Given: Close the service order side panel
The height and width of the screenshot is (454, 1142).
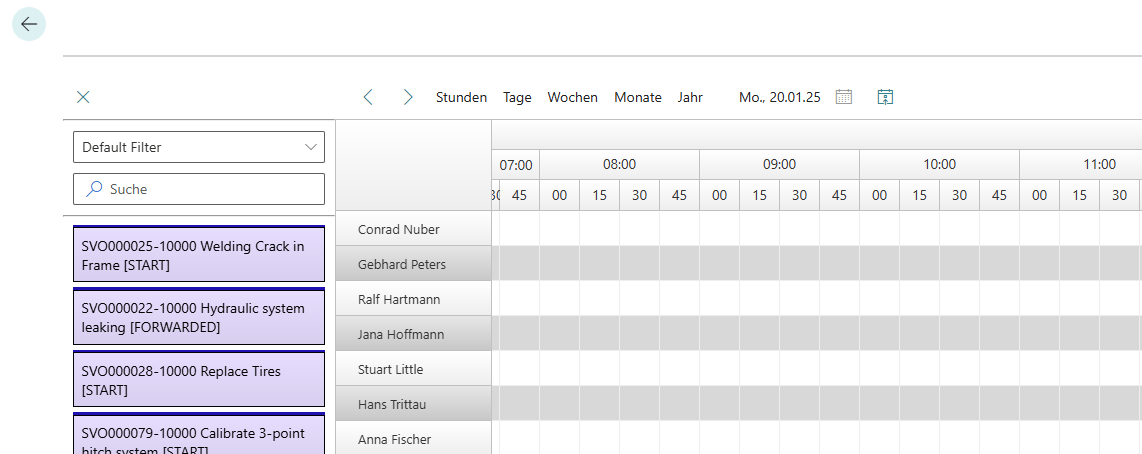Looking at the screenshot, I should [x=83, y=97].
